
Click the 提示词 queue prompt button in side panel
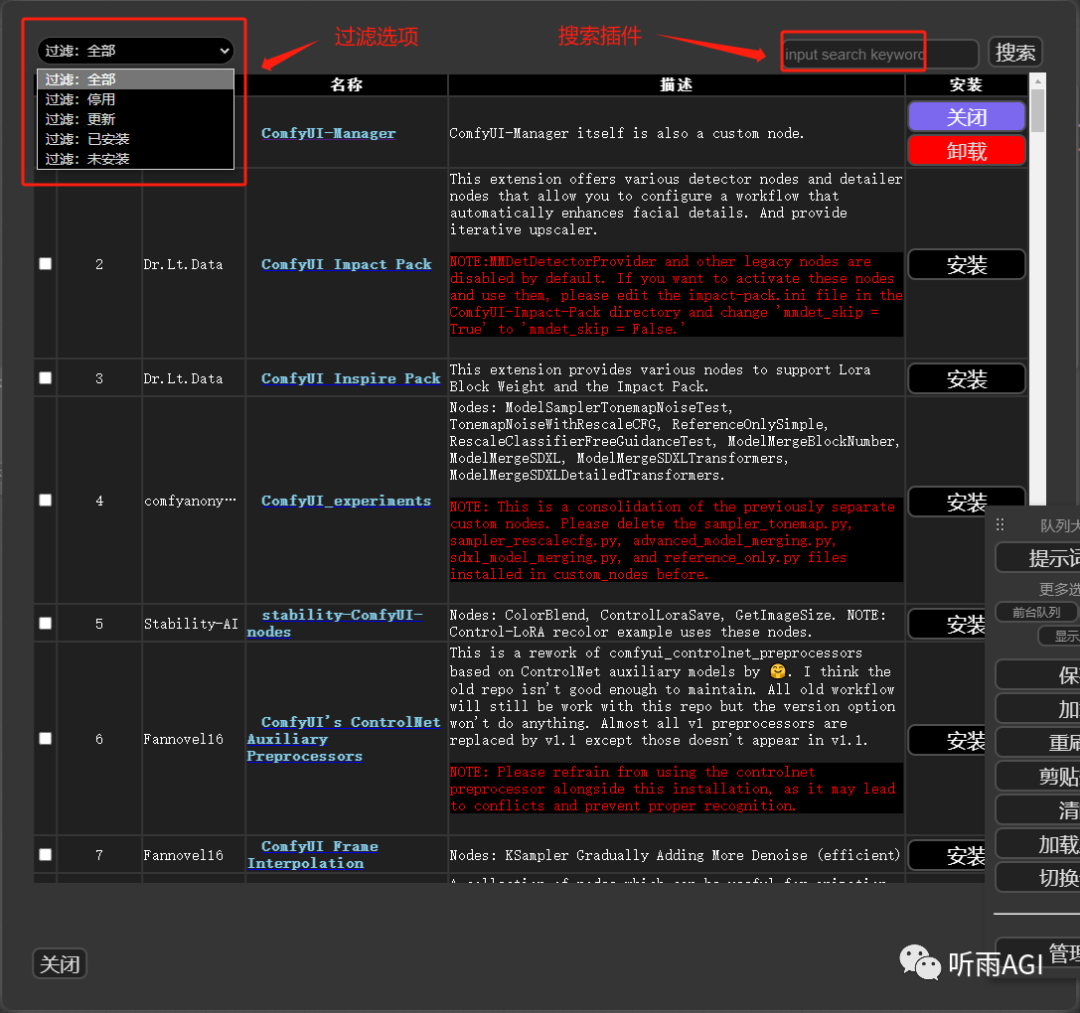(1039, 558)
